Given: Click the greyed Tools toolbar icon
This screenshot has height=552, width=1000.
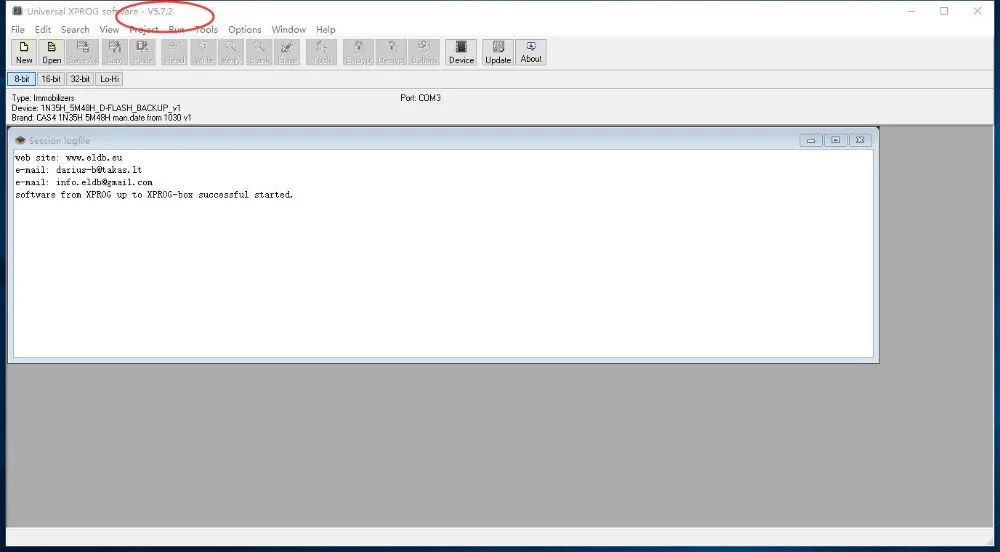Looking at the screenshot, I should coord(321,52).
